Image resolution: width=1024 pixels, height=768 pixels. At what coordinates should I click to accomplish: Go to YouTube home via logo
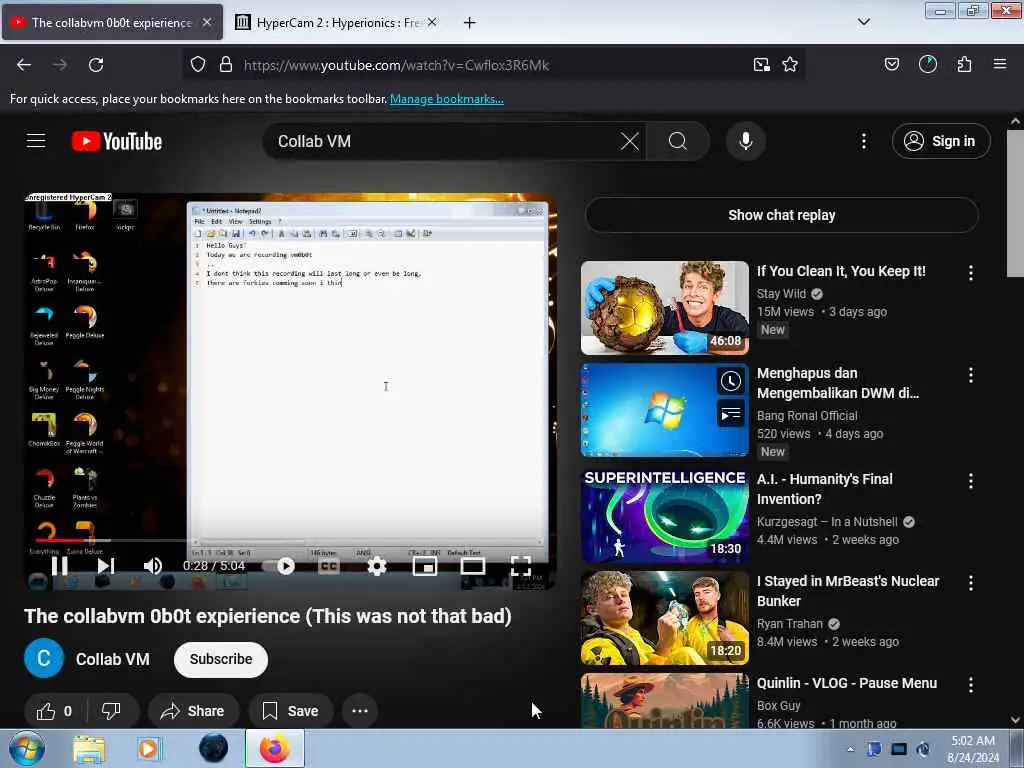pos(117,141)
